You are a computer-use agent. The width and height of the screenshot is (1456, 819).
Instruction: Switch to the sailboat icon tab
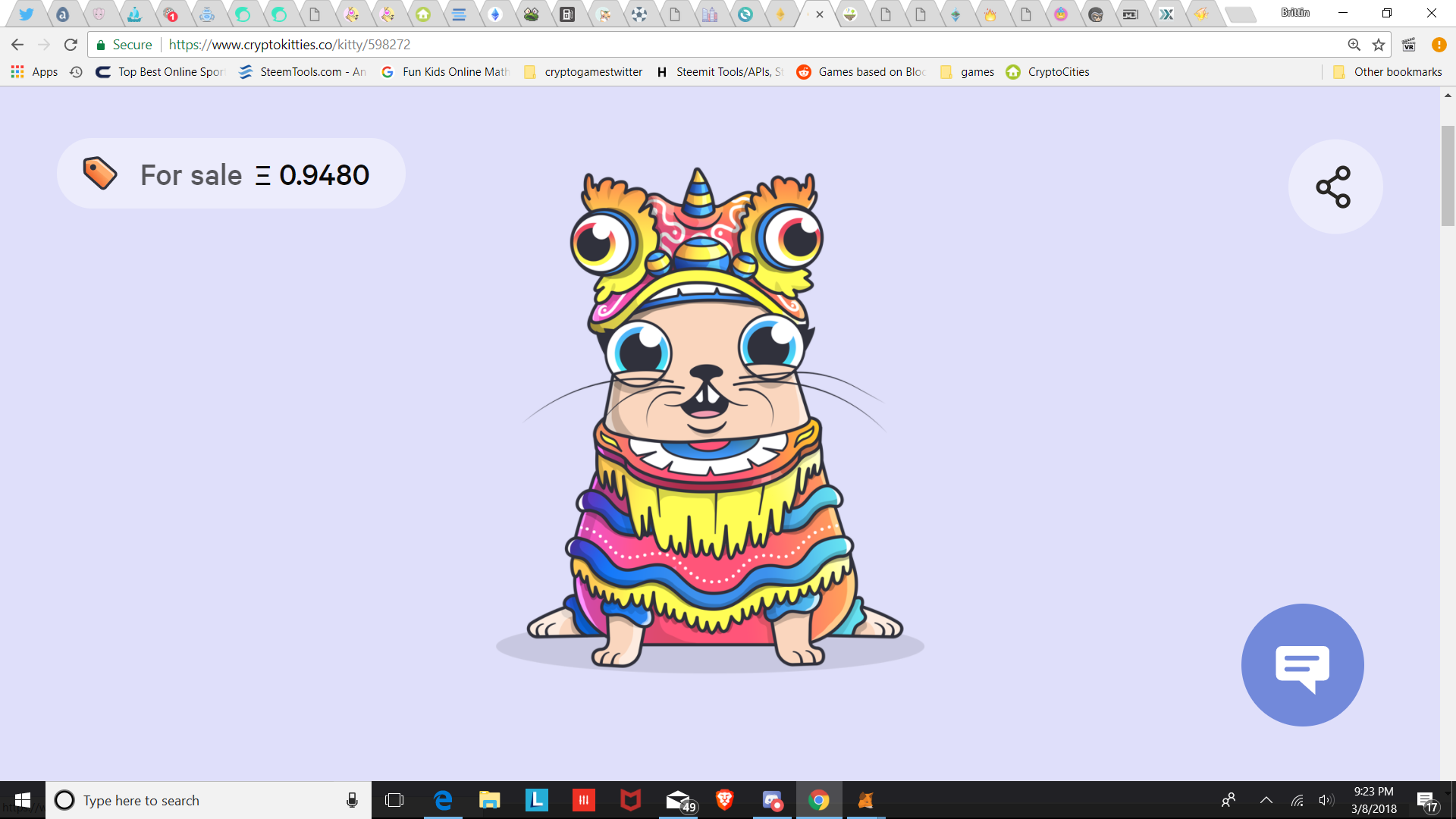coord(134,14)
